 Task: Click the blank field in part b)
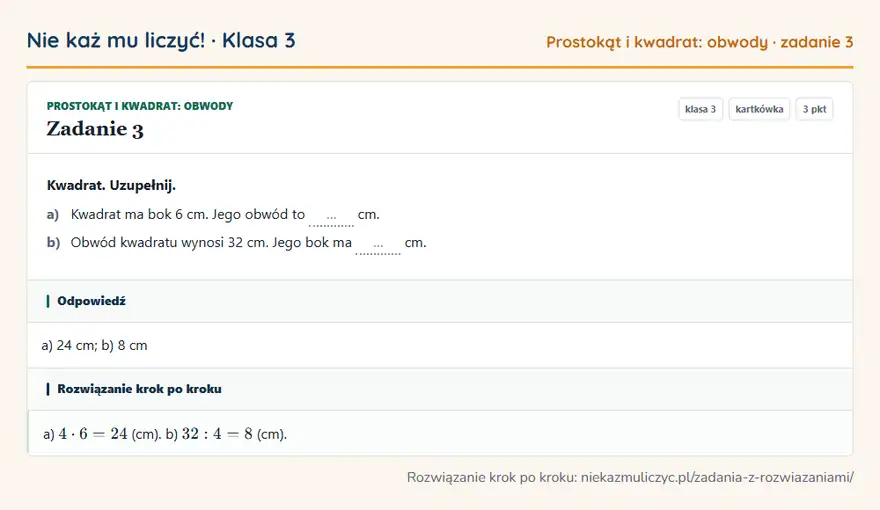pyautogui.click(x=378, y=244)
